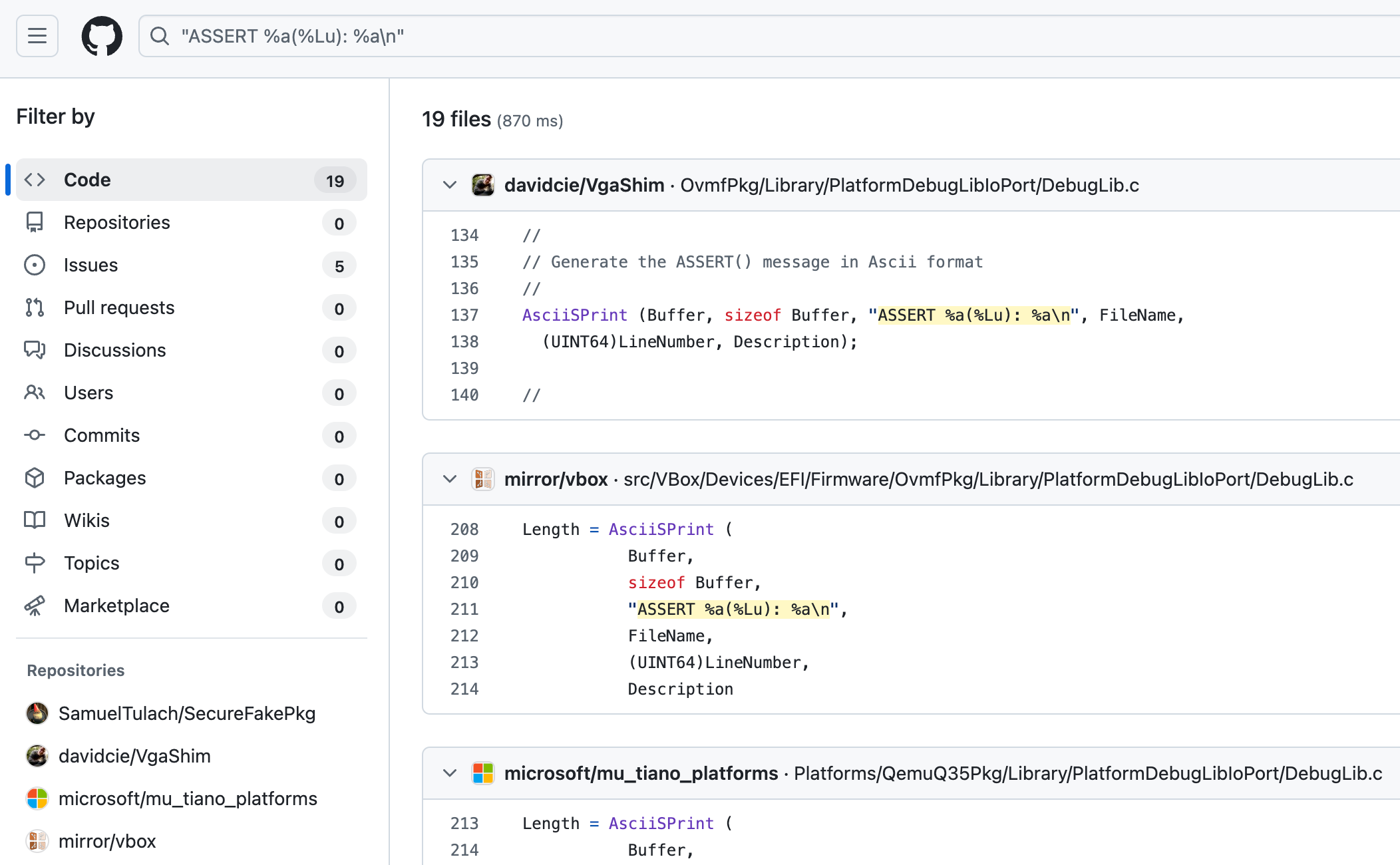Select the Code filter
This screenshot has height=865, width=1400.
(x=87, y=180)
